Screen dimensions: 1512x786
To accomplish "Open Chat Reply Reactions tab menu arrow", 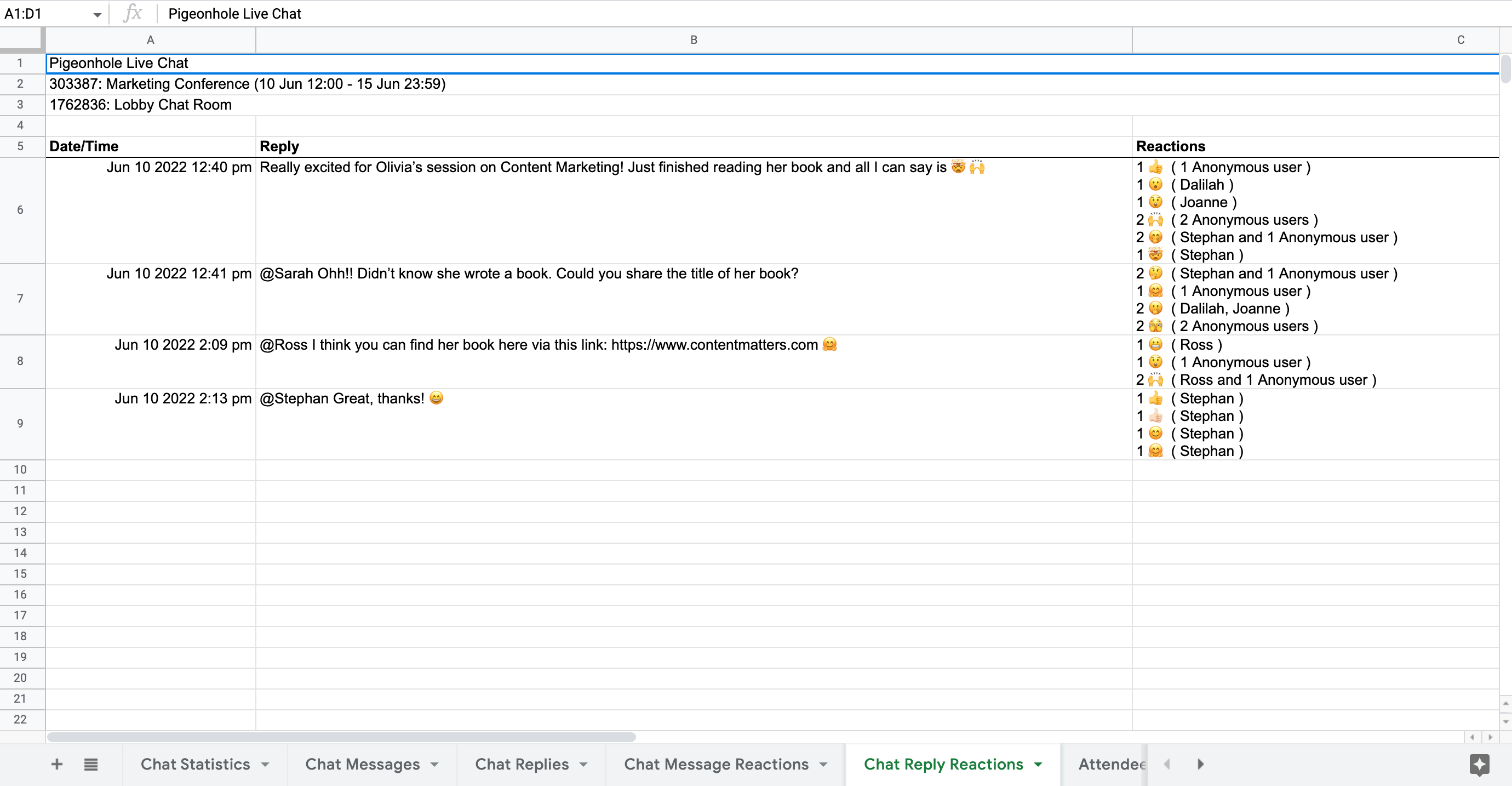I will [1038, 764].
